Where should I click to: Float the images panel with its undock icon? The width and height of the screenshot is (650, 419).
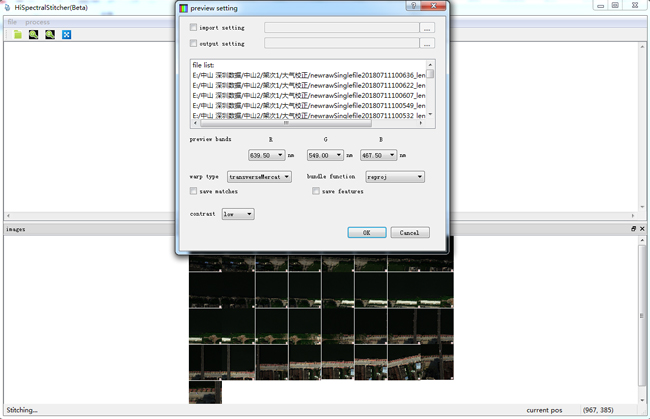(633, 229)
